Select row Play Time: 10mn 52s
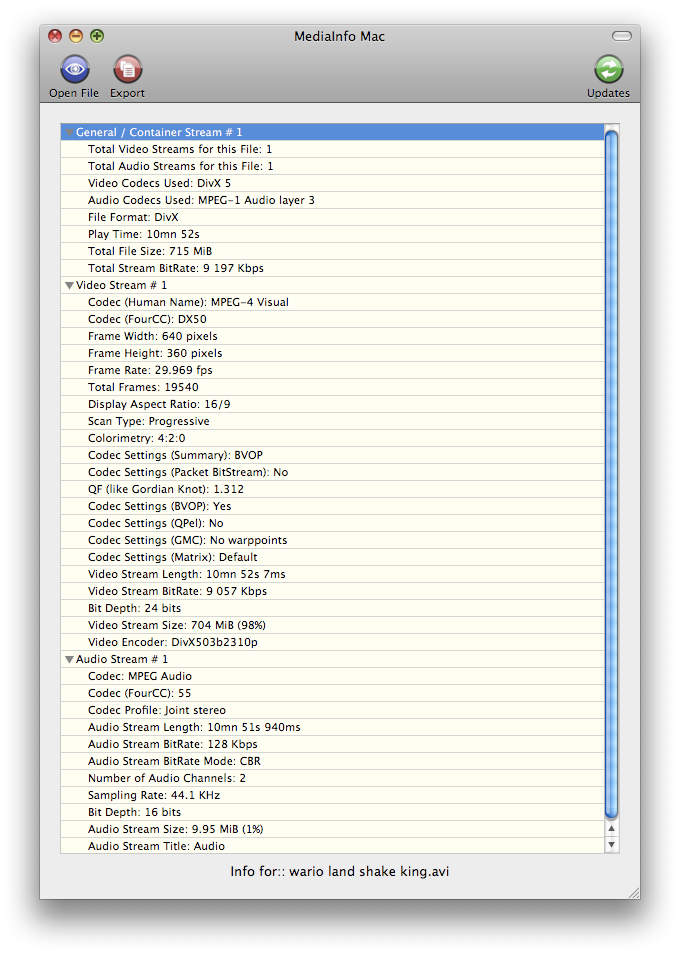The image size is (680, 954). pyautogui.click(x=332, y=234)
